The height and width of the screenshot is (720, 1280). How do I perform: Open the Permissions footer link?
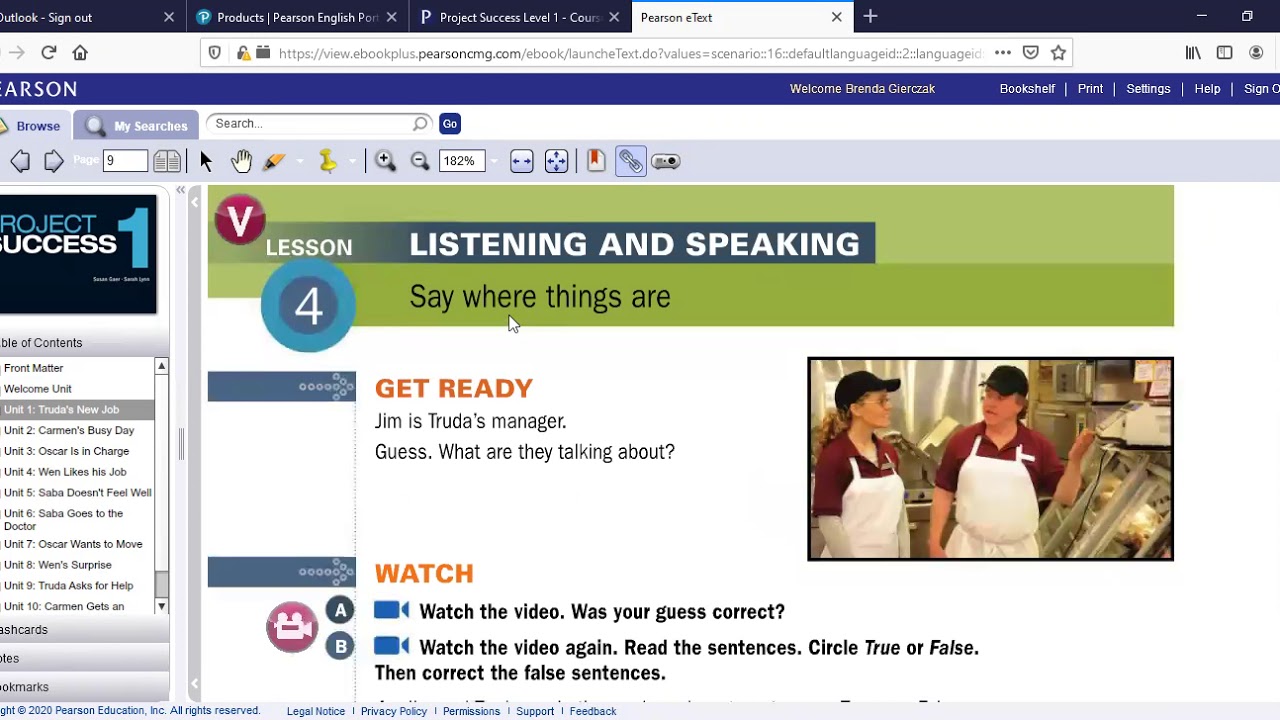pyautogui.click(x=471, y=711)
